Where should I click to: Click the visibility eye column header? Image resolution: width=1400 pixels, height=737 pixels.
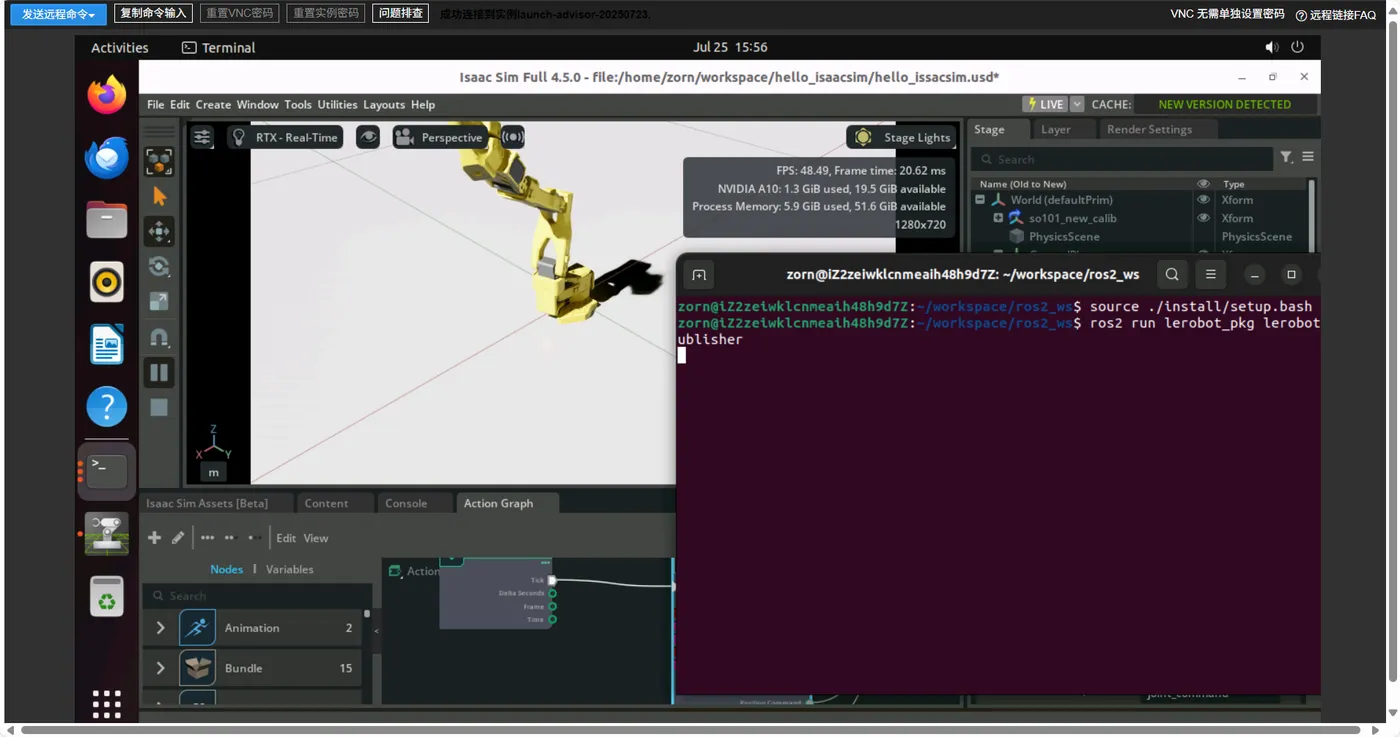click(x=1203, y=184)
